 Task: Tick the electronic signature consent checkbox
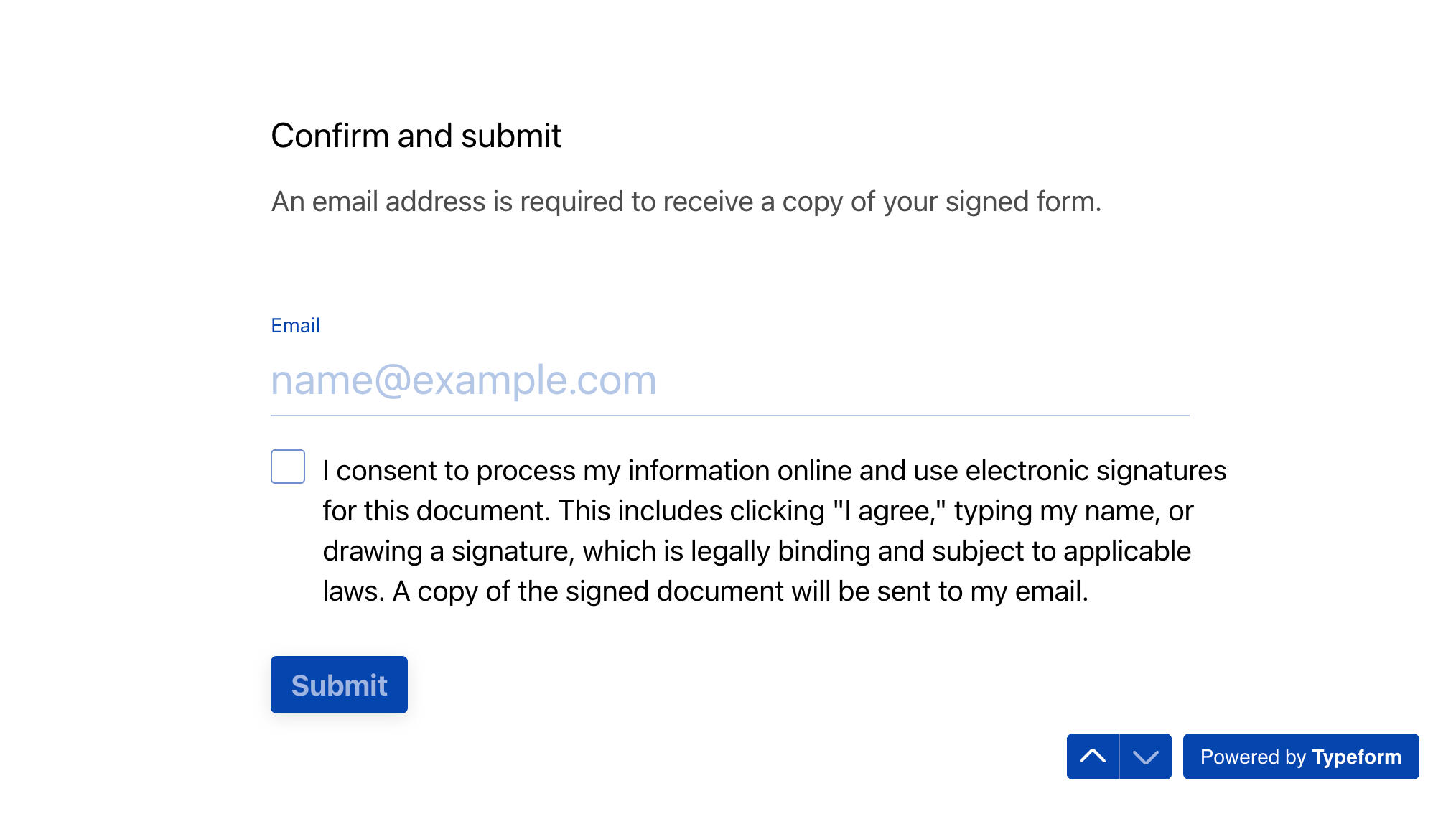point(288,467)
